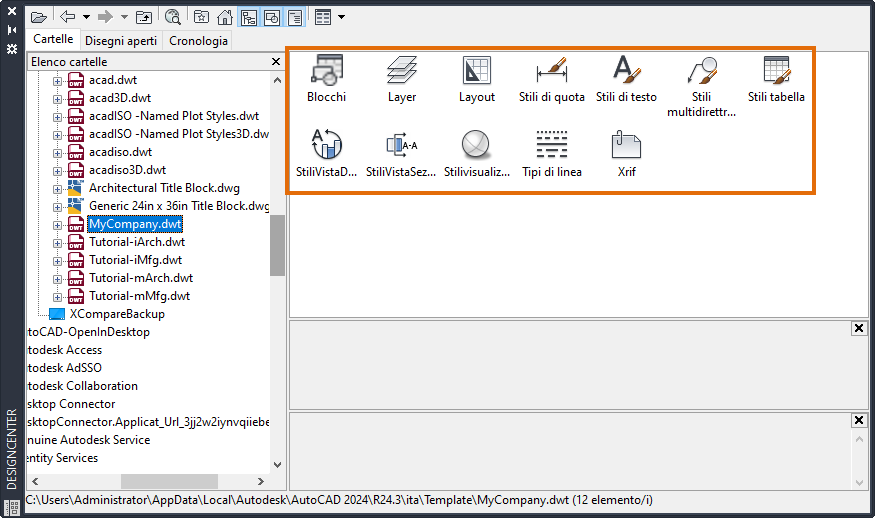Click the horizontal scroll-right arrow
The image size is (875, 518).
pos(261,481)
